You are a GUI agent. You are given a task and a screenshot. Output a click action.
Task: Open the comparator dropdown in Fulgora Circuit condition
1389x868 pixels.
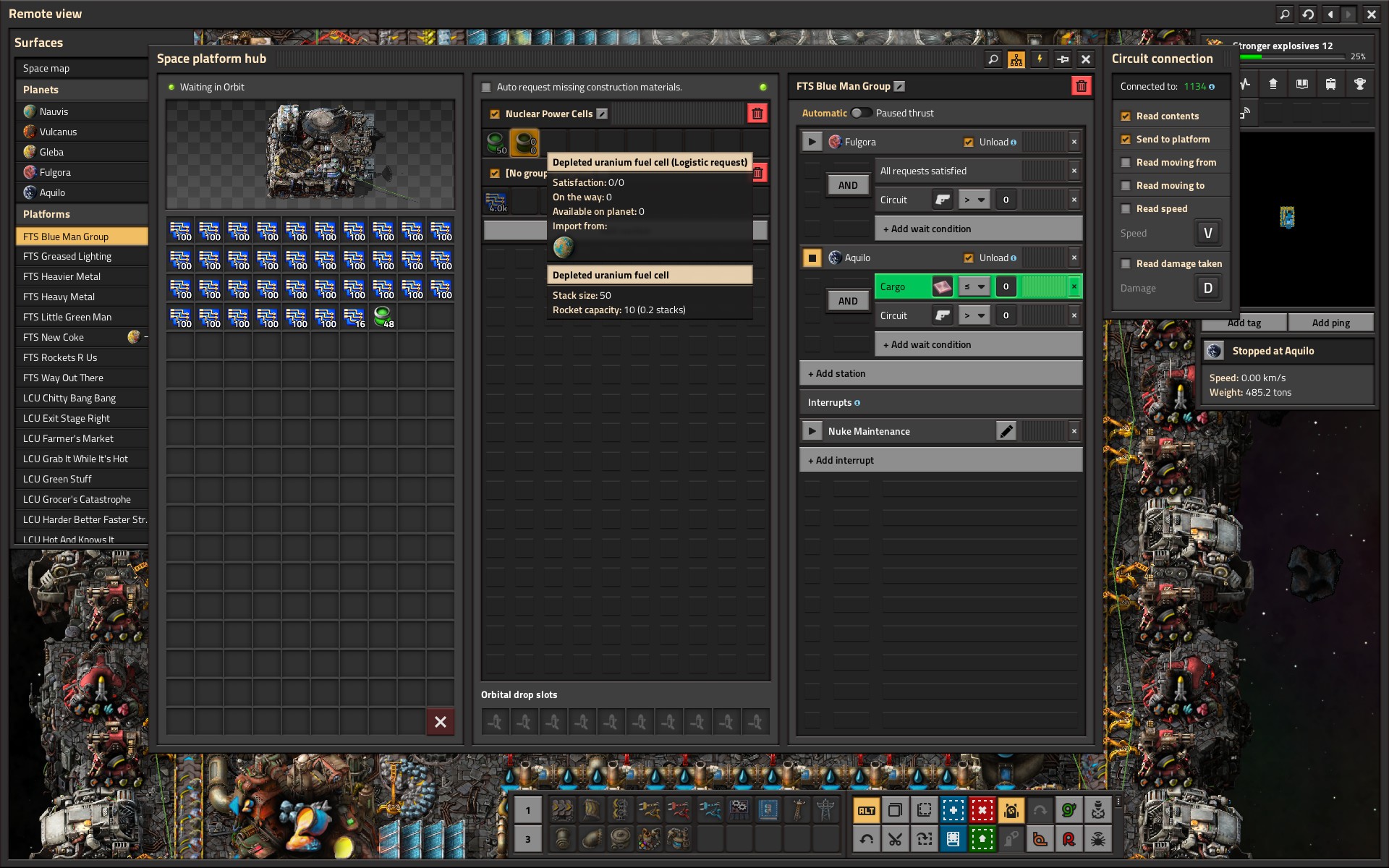pyautogui.click(x=974, y=200)
